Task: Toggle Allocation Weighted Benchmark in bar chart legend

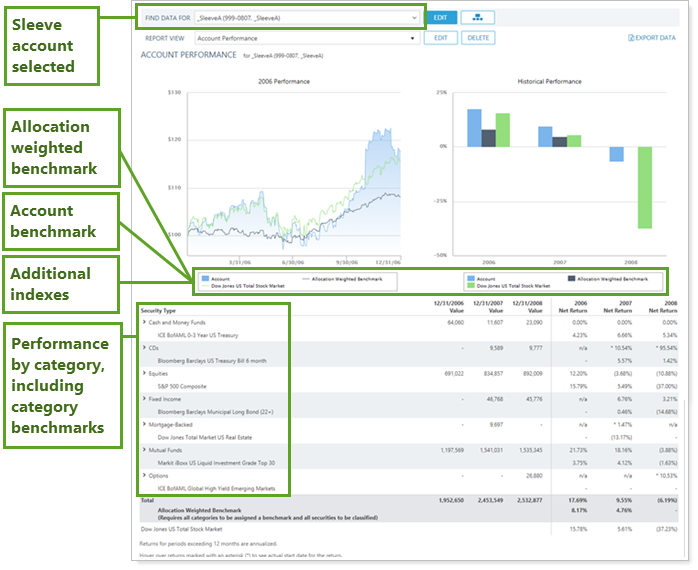Action: (610, 279)
